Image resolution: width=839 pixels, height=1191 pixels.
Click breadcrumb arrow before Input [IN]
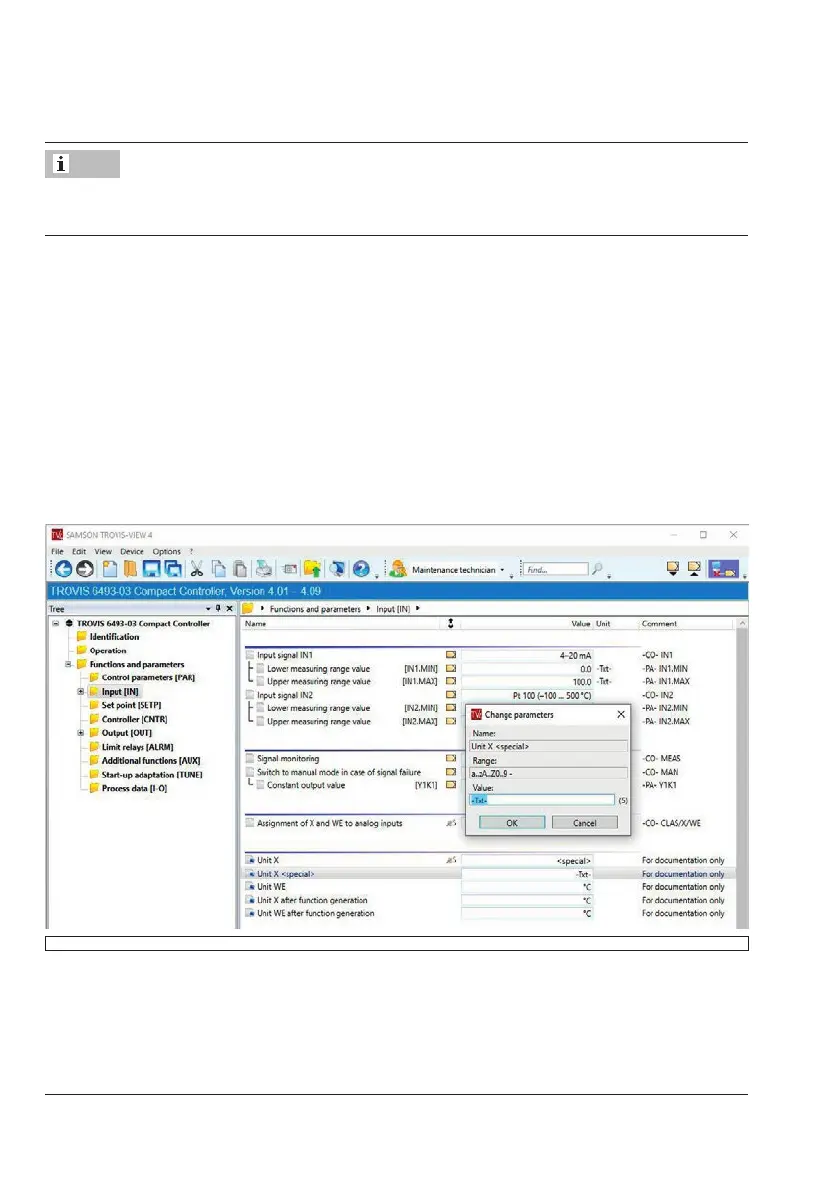point(368,608)
